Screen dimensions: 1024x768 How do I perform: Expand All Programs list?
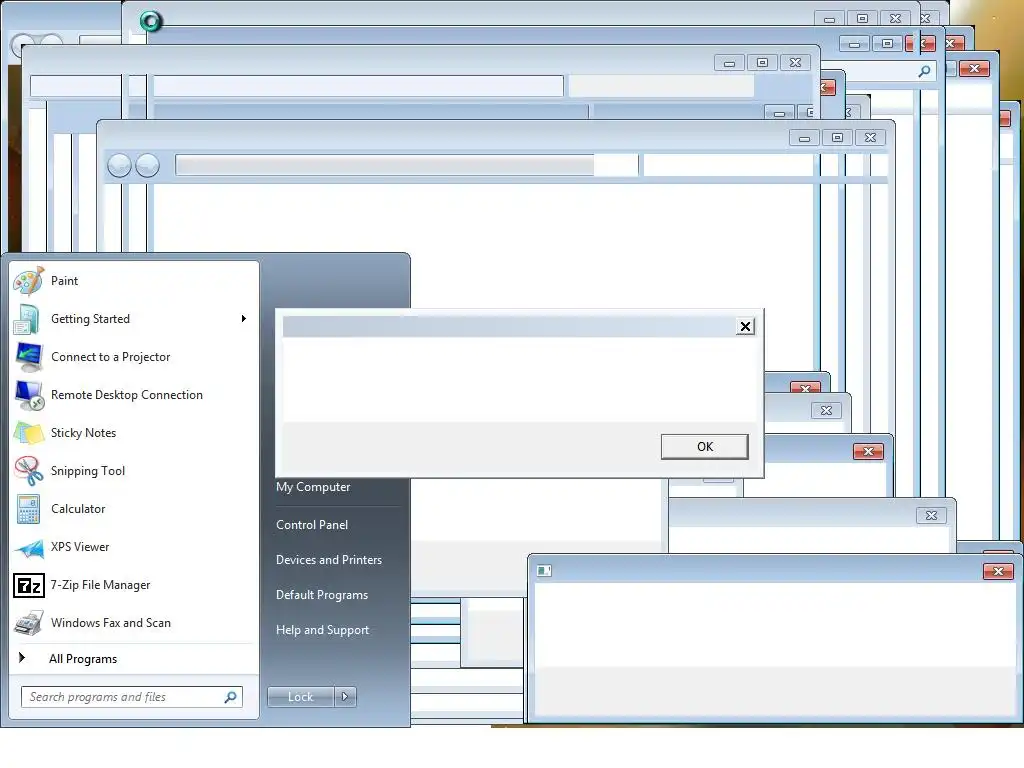134,659
